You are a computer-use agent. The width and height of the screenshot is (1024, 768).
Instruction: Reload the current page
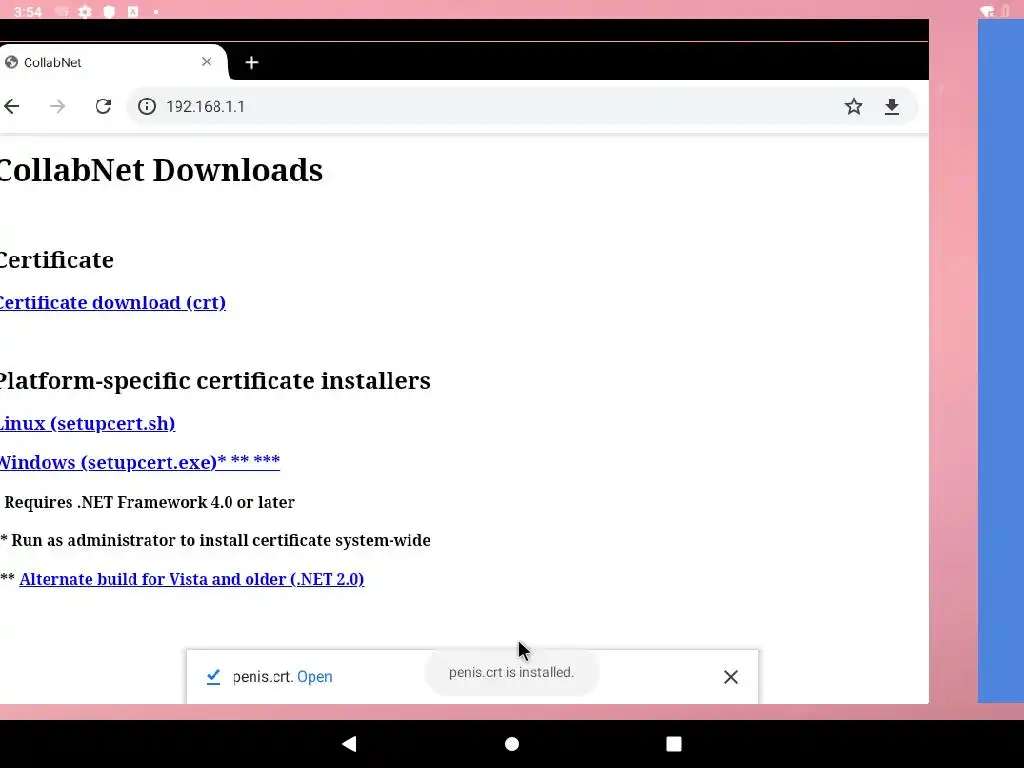click(x=103, y=106)
